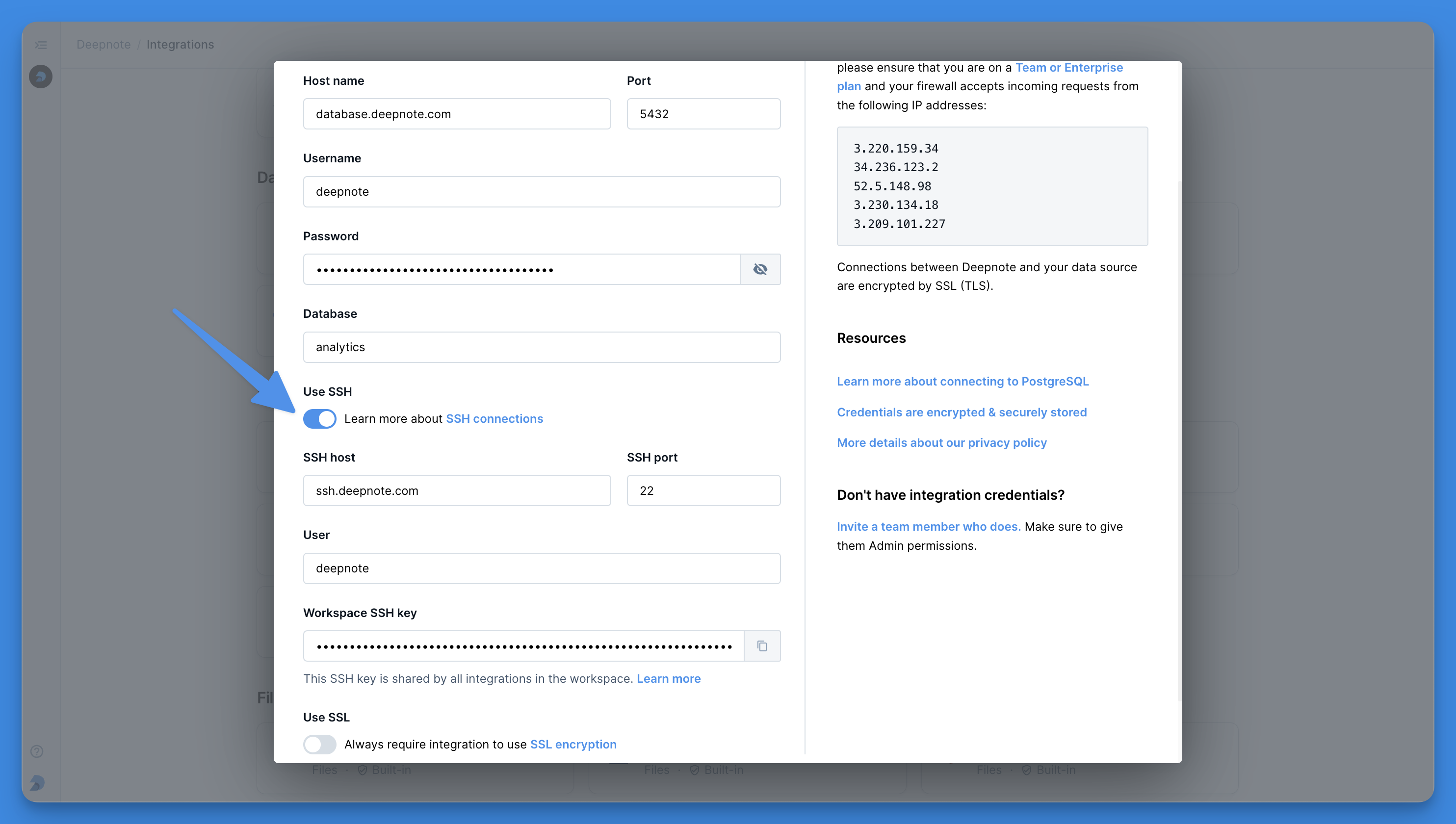Go to Deepnote breadcrumb
The height and width of the screenshot is (824, 1456).
tap(104, 45)
